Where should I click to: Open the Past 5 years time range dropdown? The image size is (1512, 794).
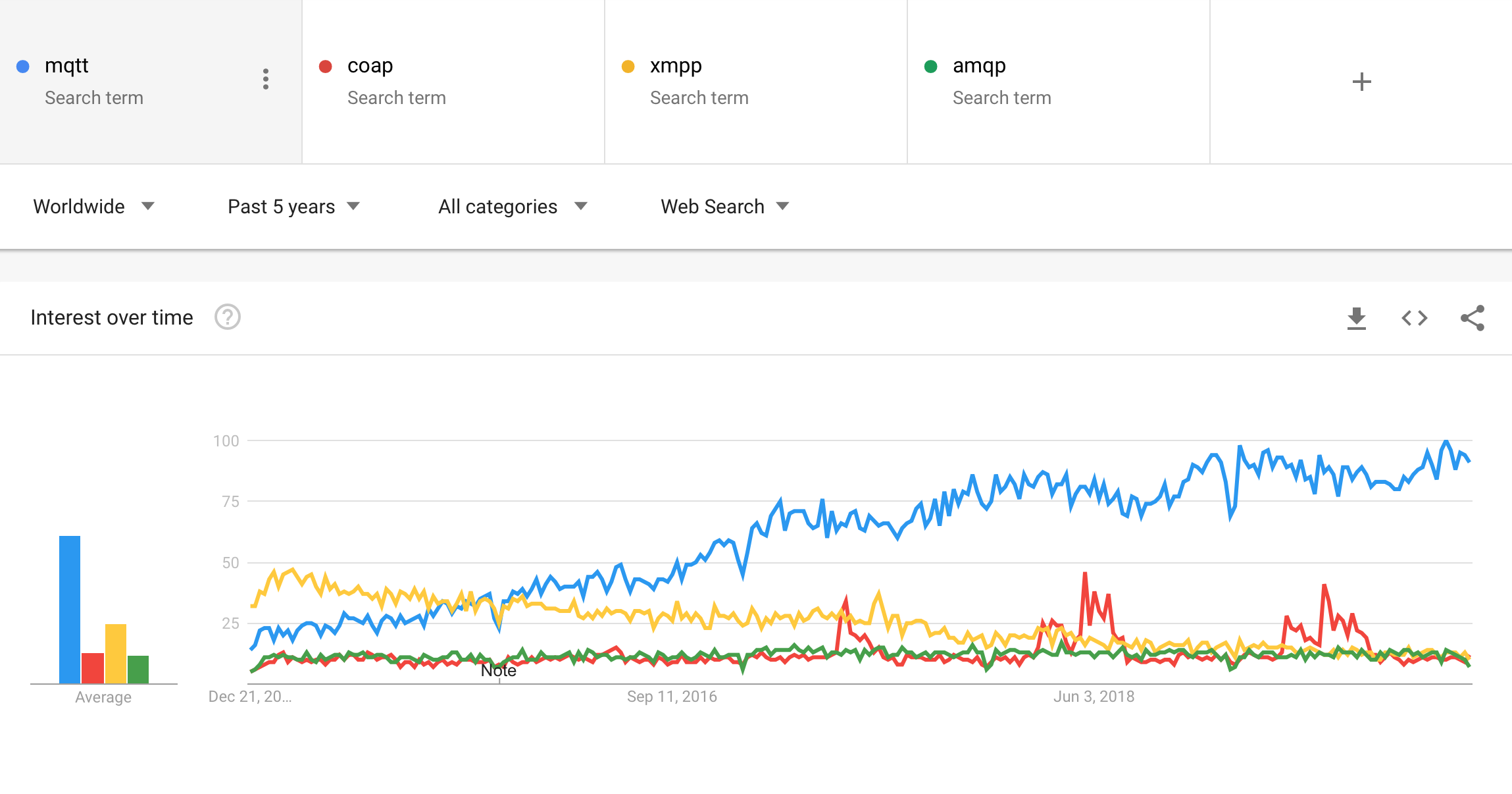(x=293, y=207)
